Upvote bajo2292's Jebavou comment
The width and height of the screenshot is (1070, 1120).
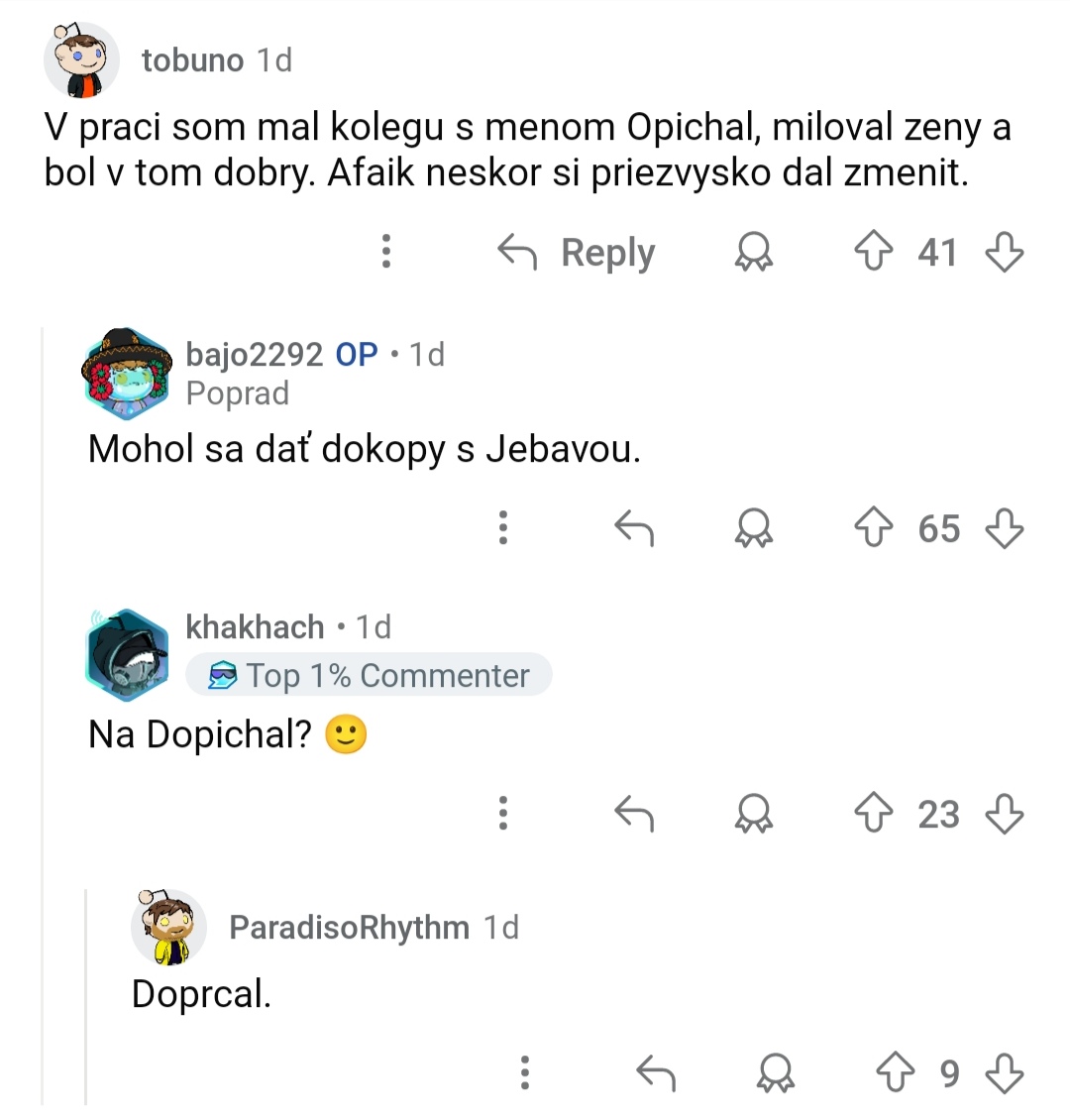pos(873,528)
